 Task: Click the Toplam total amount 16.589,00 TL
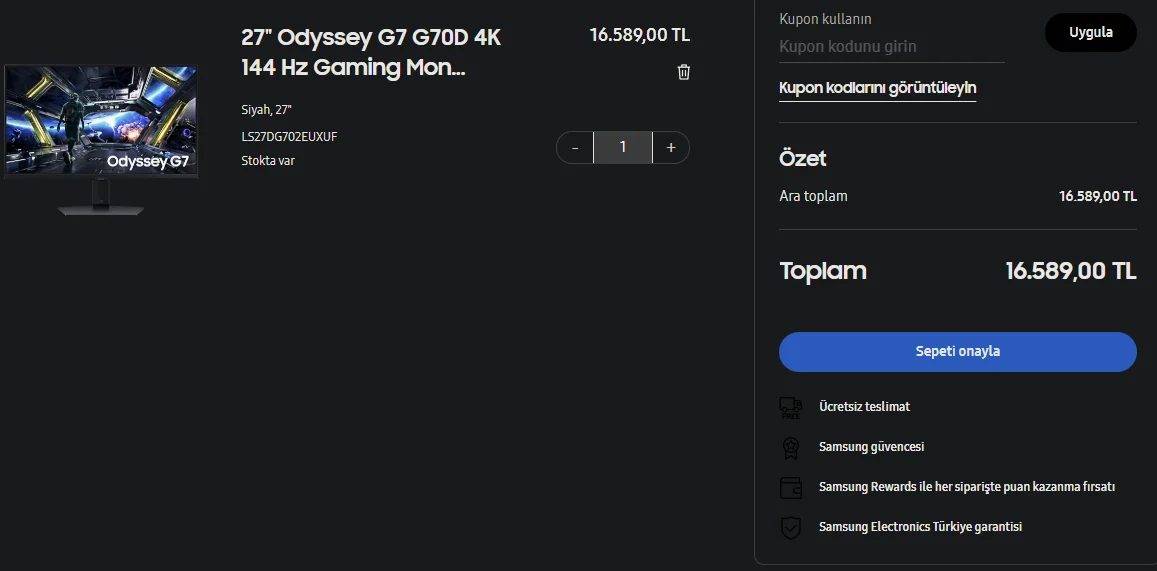(x=1071, y=271)
